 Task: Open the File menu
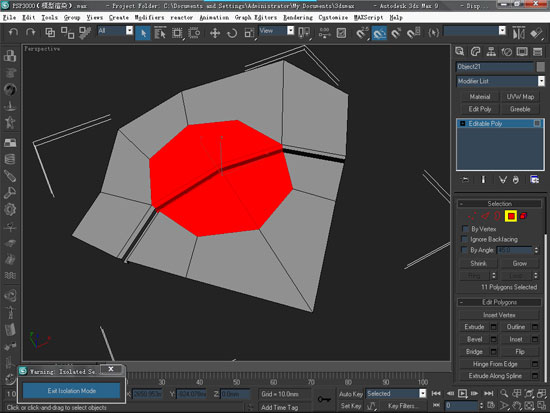(x=9, y=18)
